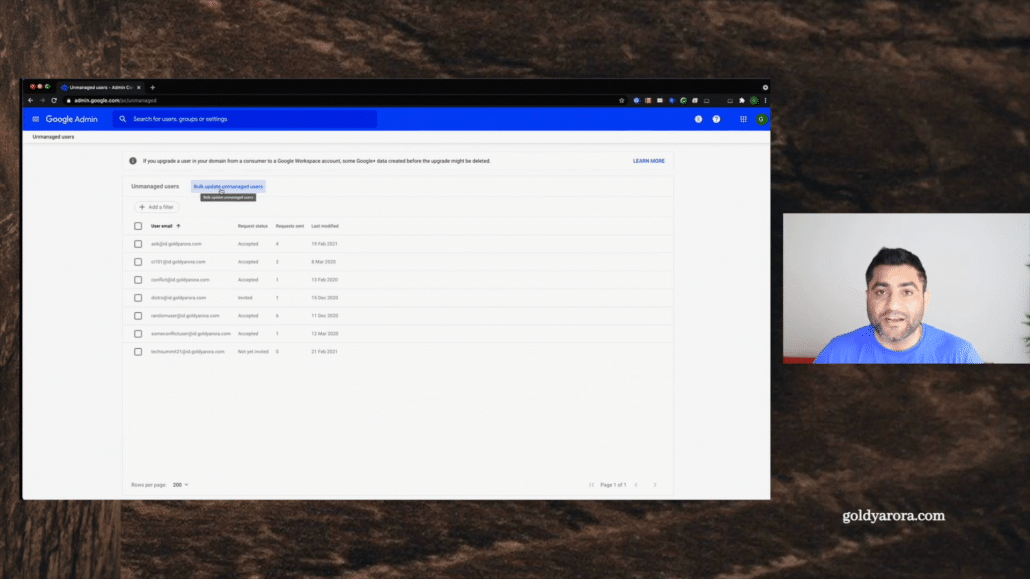Open the Chrome three-dot menu
Viewport: 1030px width, 579px height.
pos(765,101)
